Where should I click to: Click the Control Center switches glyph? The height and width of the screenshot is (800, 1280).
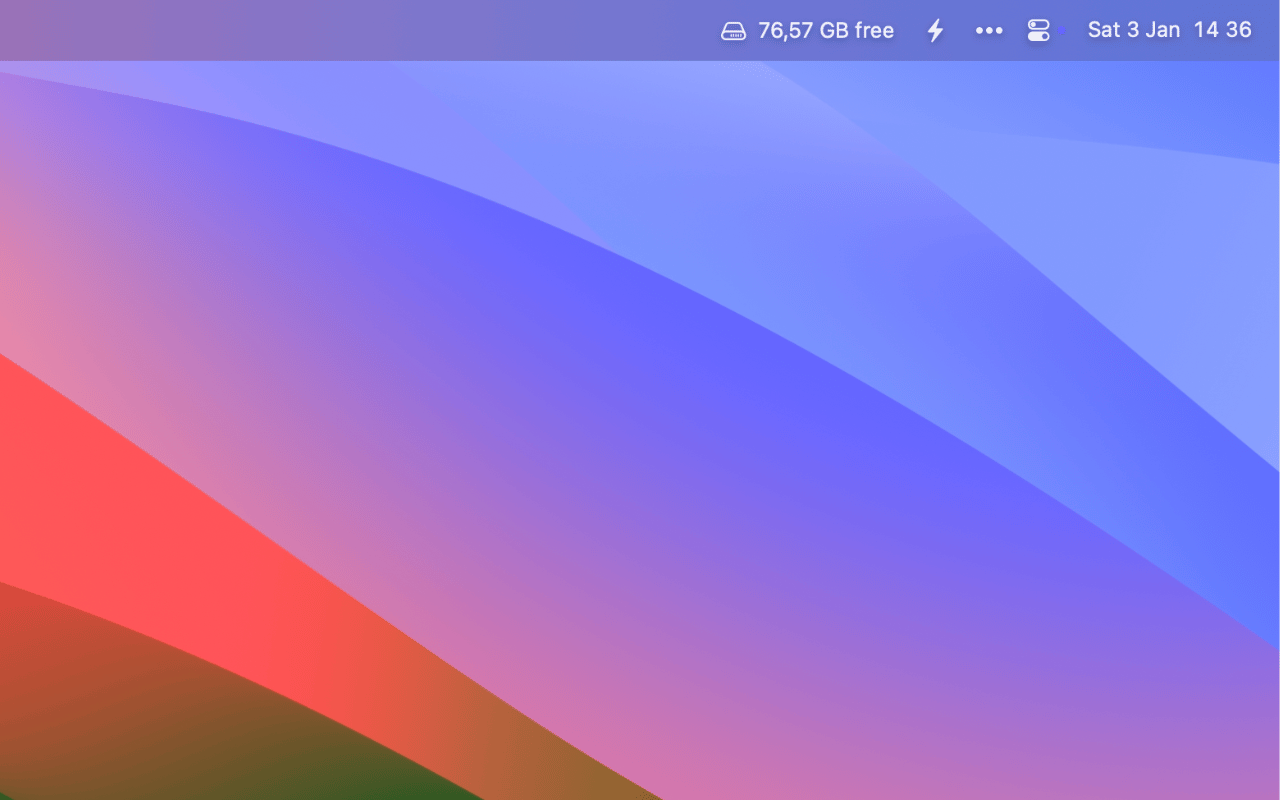pyautogui.click(x=1037, y=30)
